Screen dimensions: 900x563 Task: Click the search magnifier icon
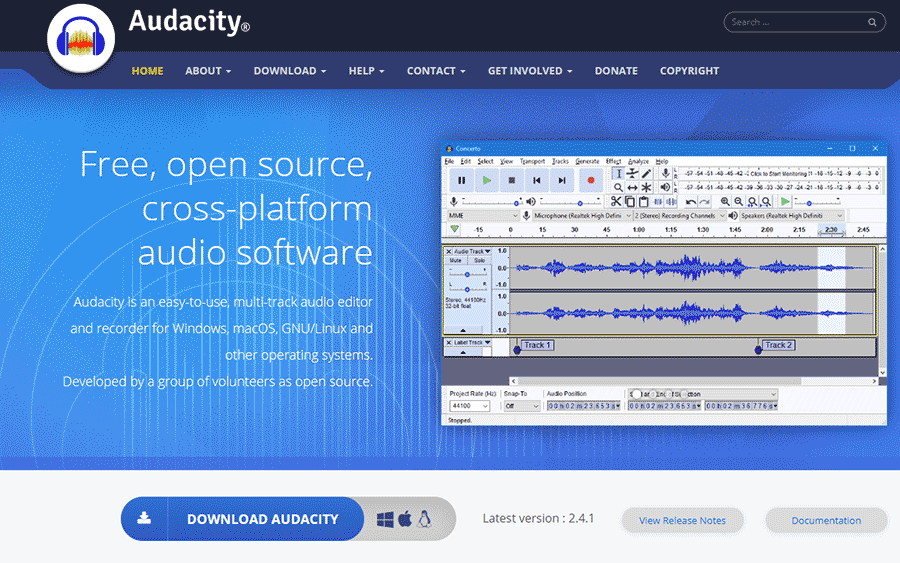(872, 22)
